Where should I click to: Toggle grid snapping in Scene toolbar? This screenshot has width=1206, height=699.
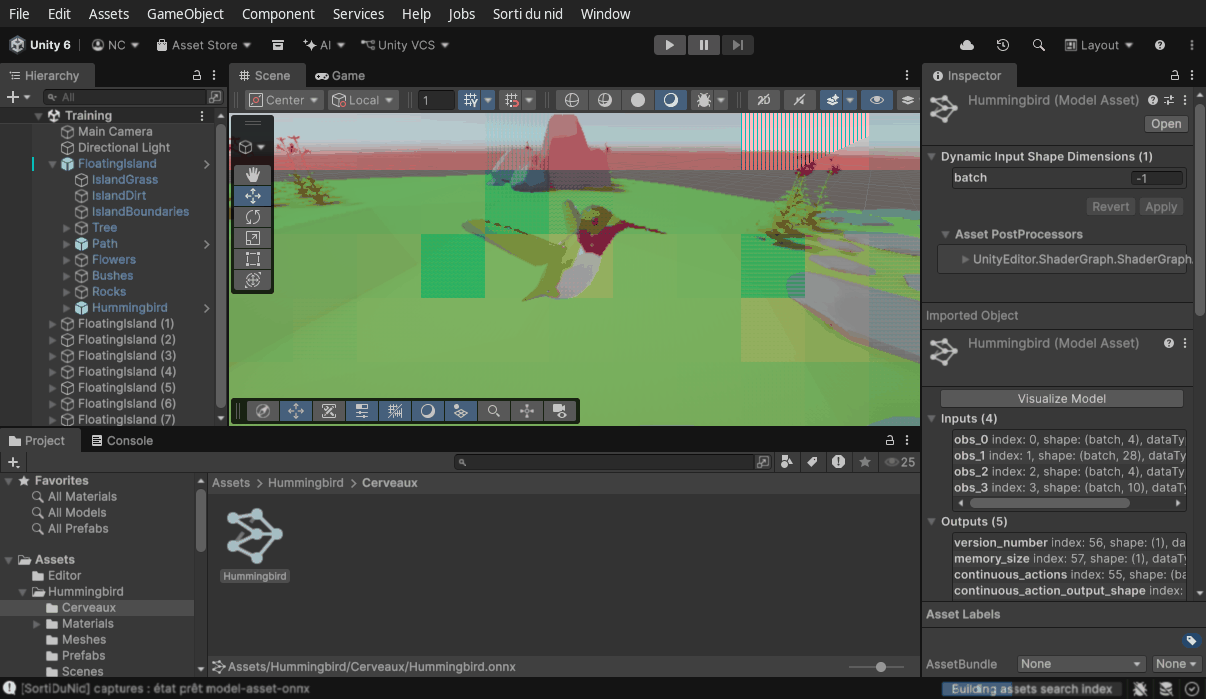click(511, 100)
